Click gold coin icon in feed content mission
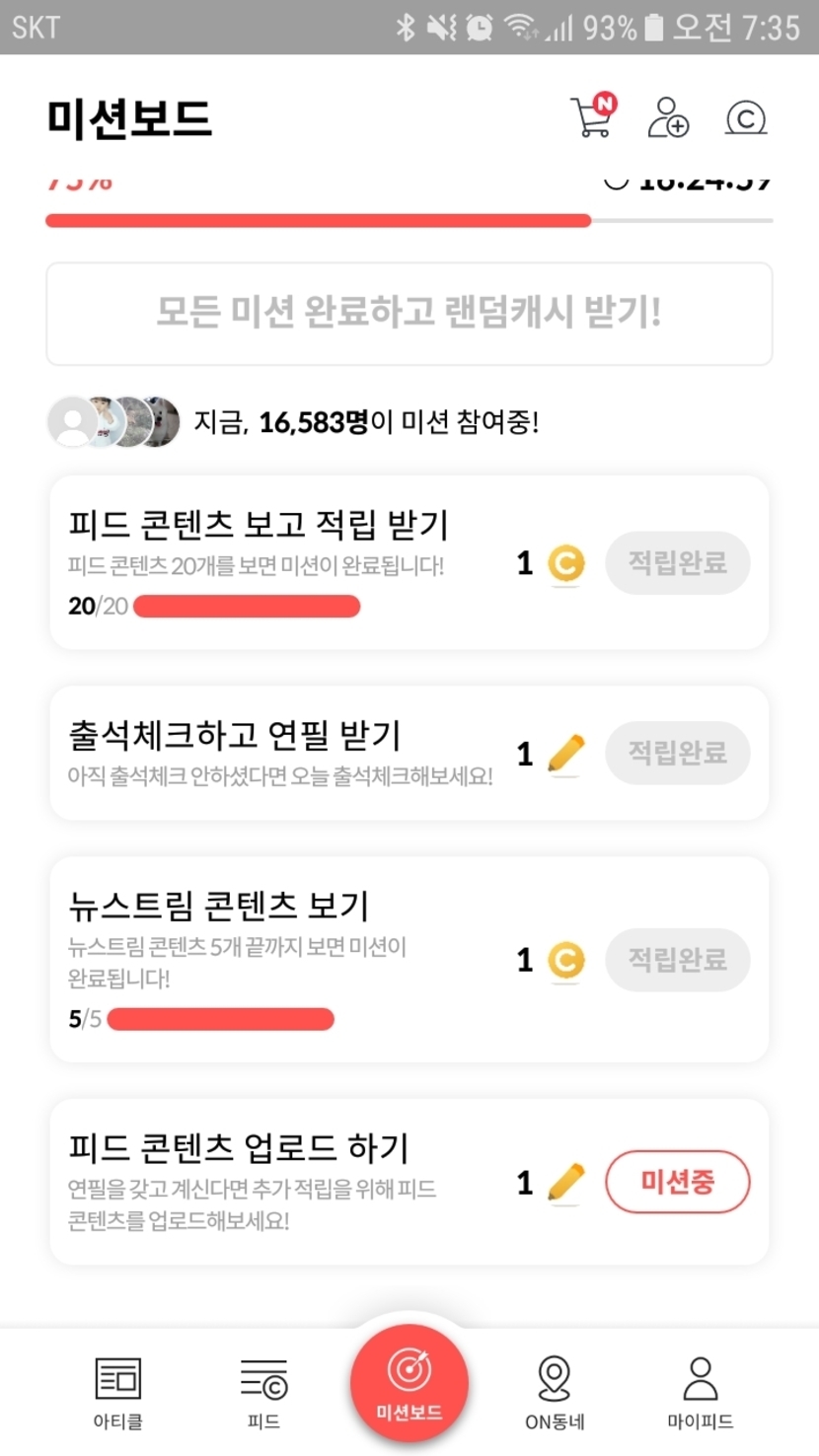The height and width of the screenshot is (1456, 819). click(565, 563)
